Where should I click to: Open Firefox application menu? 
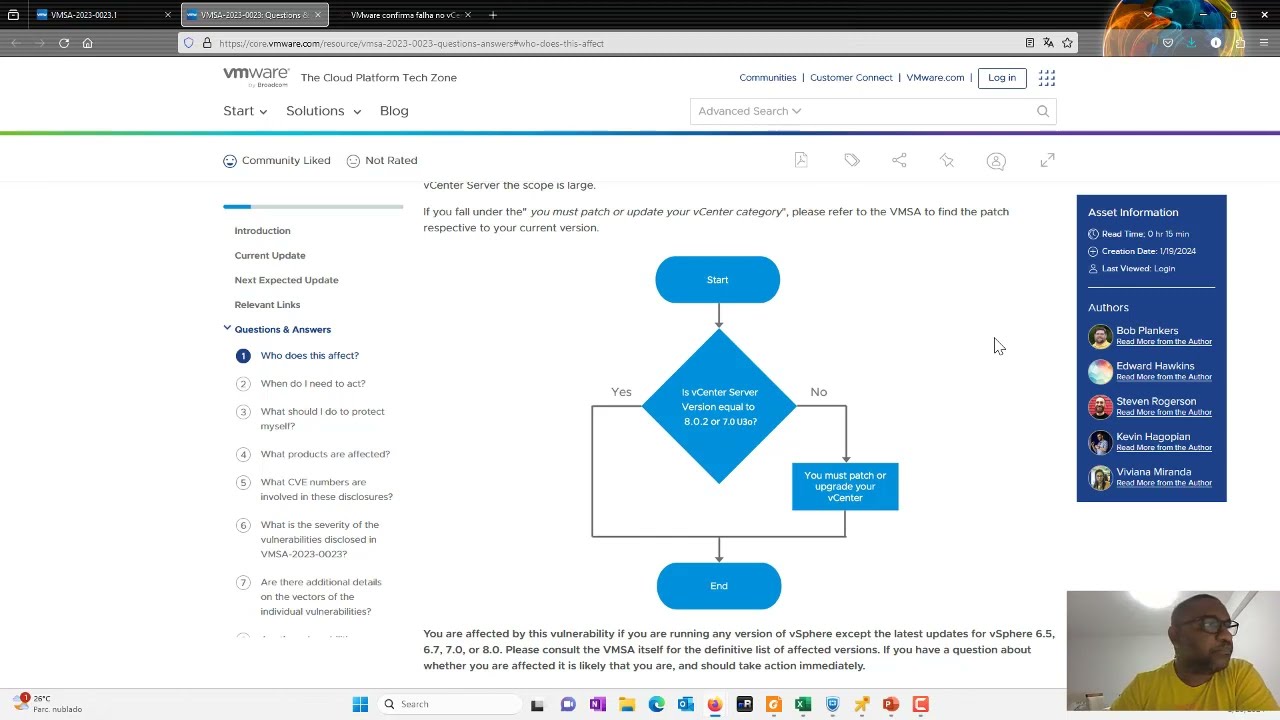[x=1264, y=43]
